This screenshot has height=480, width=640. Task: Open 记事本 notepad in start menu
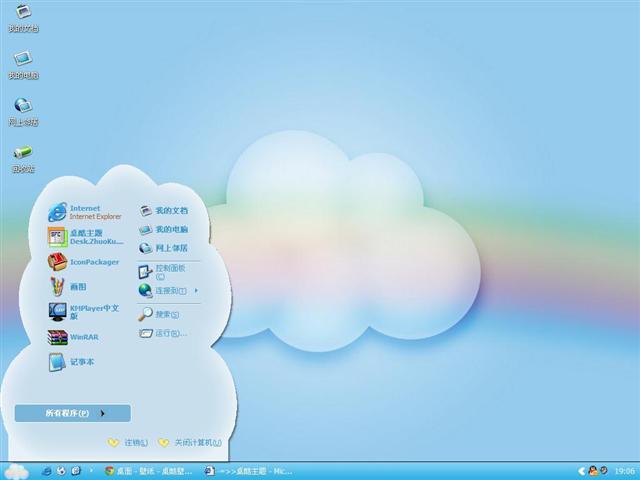tap(71, 362)
